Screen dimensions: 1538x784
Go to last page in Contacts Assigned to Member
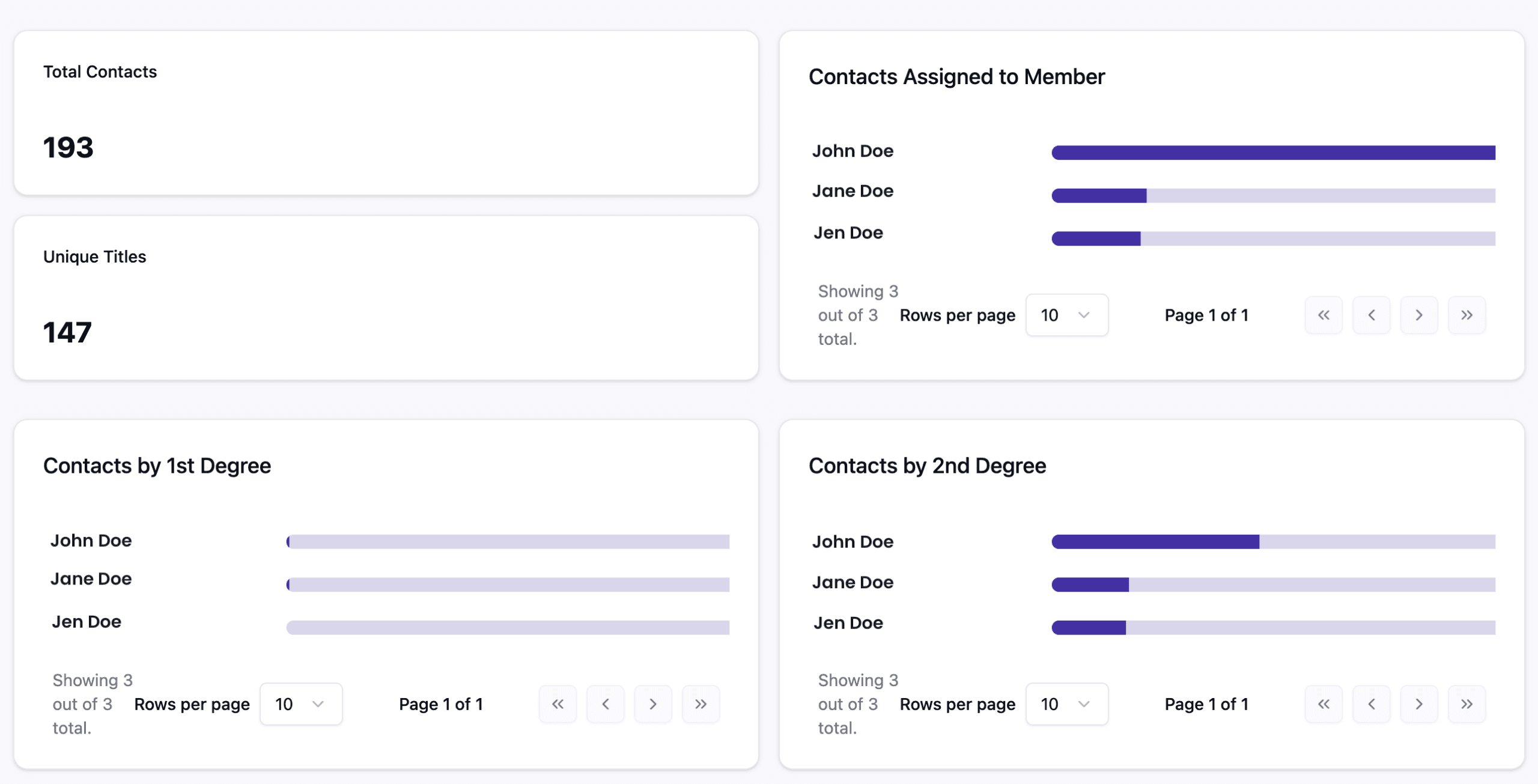(x=1467, y=315)
